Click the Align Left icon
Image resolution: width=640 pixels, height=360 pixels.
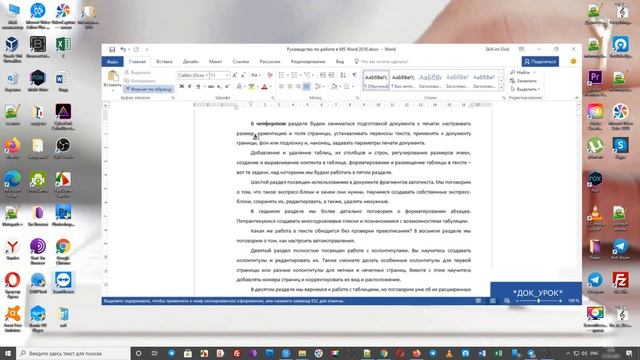(281, 87)
